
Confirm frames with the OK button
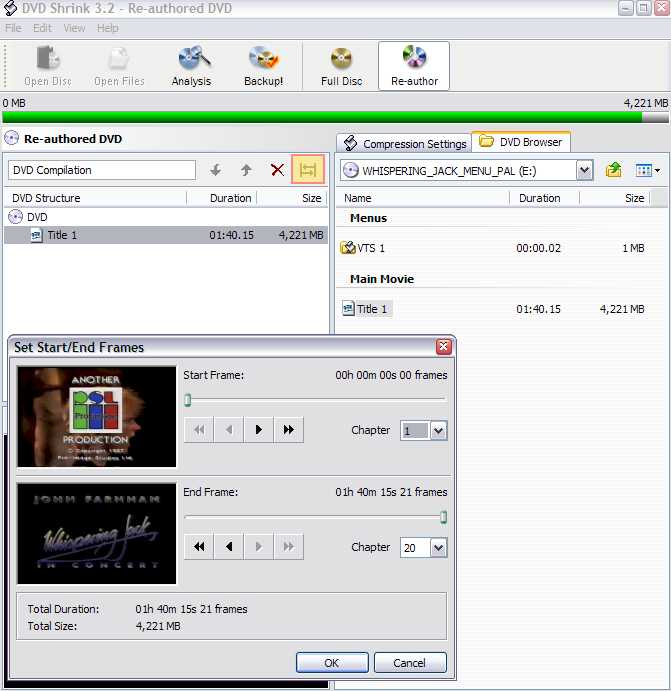point(332,663)
